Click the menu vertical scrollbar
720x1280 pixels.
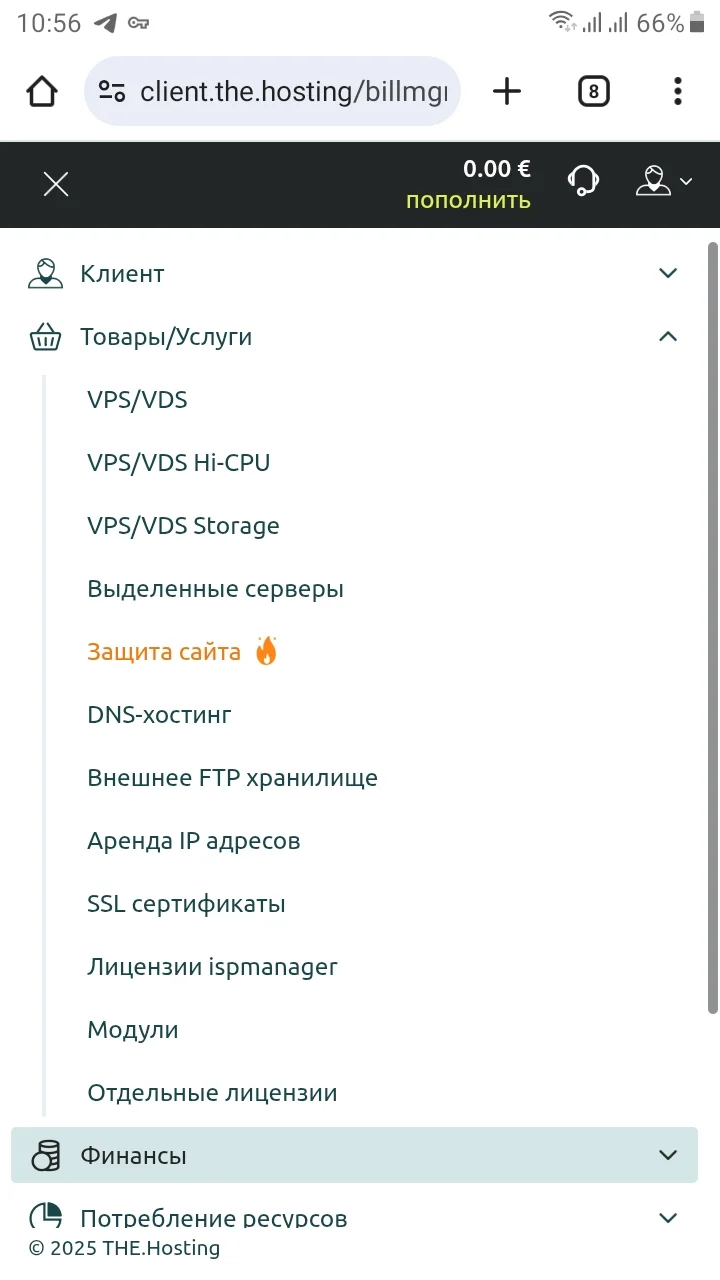[713, 630]
